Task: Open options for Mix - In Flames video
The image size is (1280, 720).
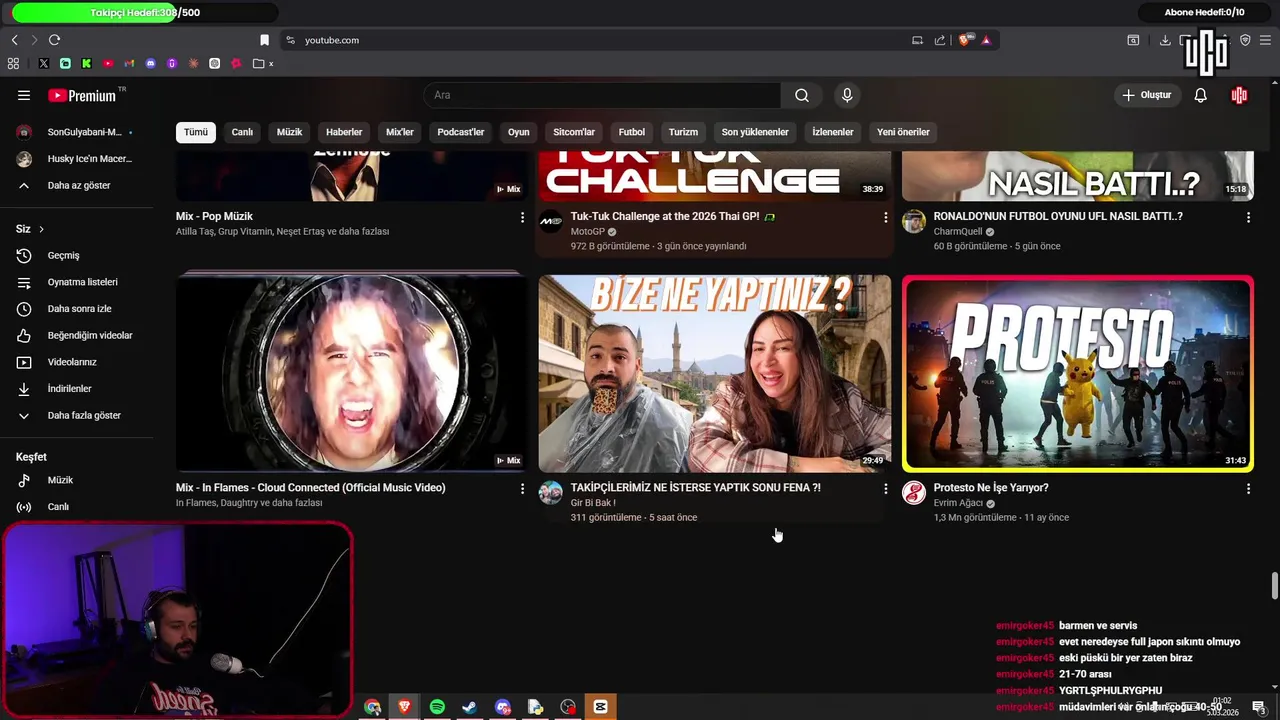Action: (522, 488)
